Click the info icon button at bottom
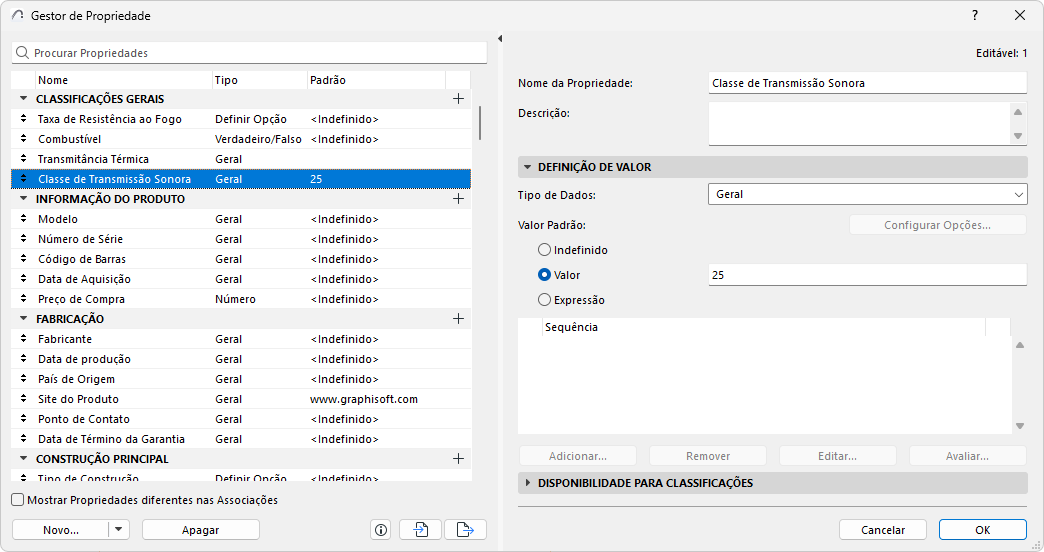This screenshot has width=1044, height=552. pyautogui.click(x=380, y=530)
